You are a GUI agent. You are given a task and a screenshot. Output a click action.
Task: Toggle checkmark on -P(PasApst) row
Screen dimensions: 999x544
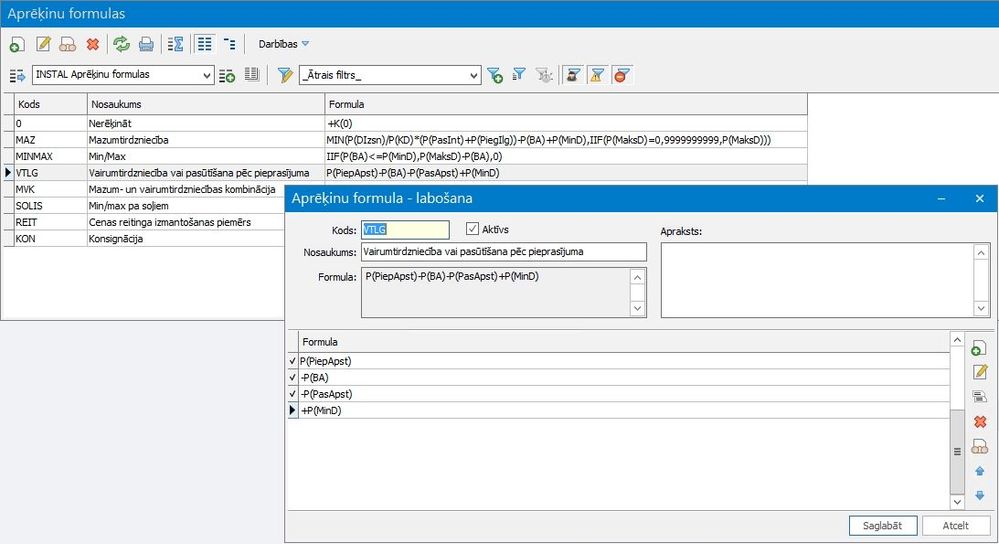[x=292, y=394]
